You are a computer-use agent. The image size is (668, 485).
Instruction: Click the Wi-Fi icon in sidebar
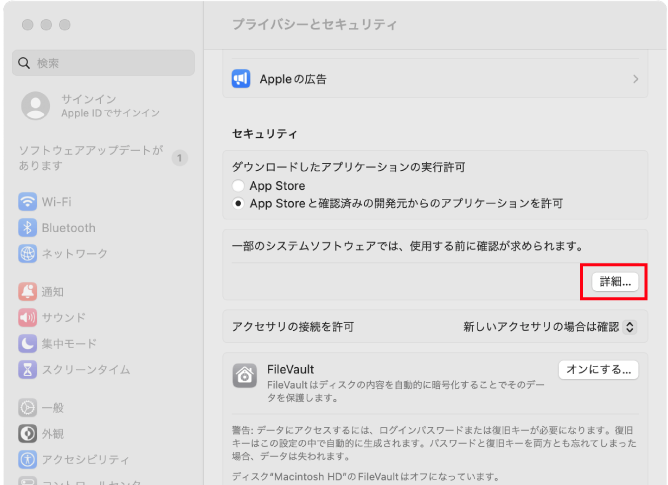tap(27, 202)
